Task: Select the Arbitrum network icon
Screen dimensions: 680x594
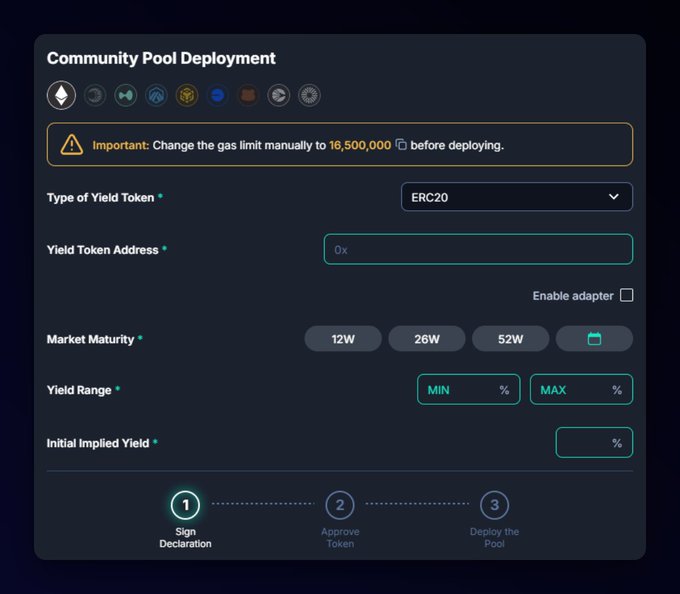Action: point(156,96)
